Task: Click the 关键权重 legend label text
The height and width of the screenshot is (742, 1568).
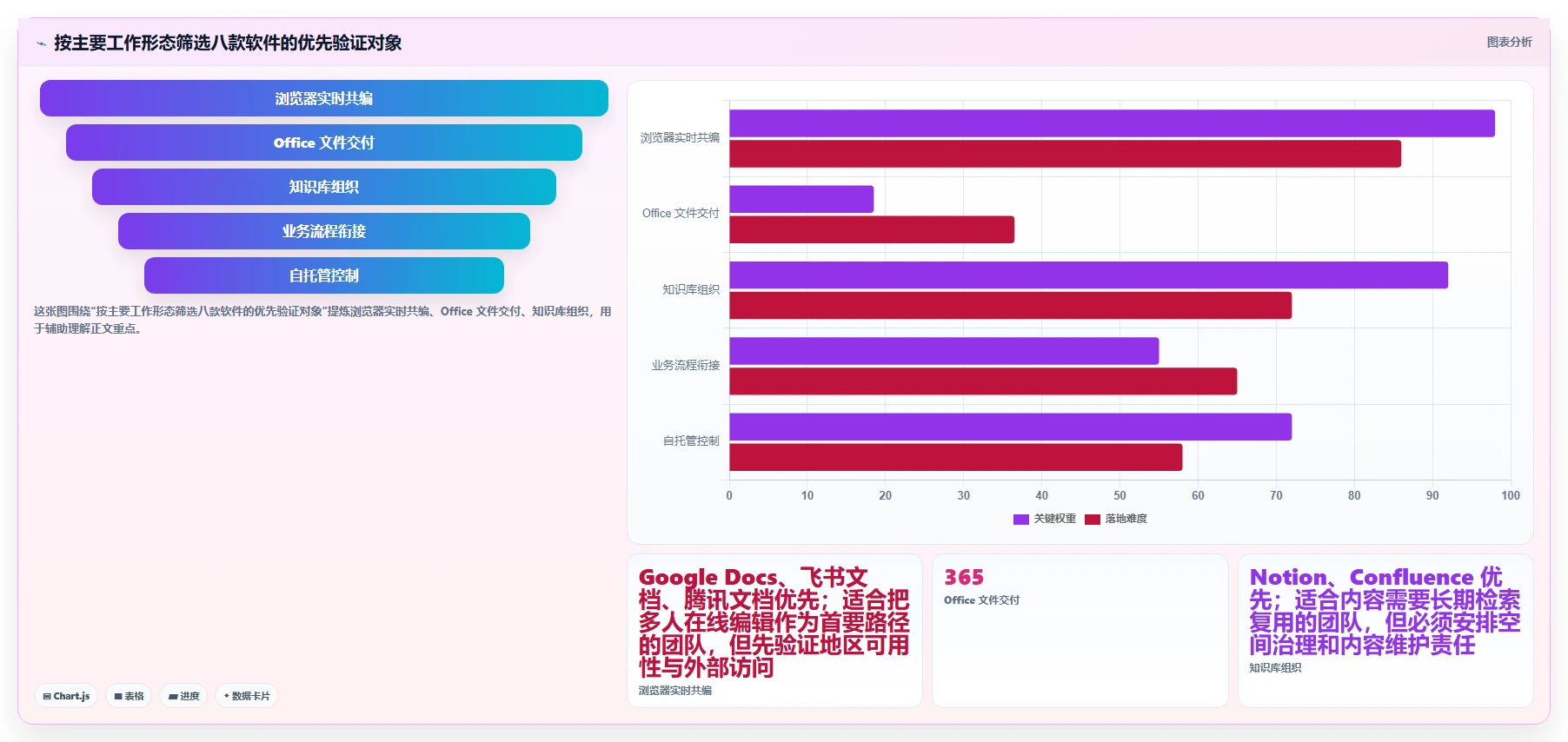Action: pos(1054,519)
